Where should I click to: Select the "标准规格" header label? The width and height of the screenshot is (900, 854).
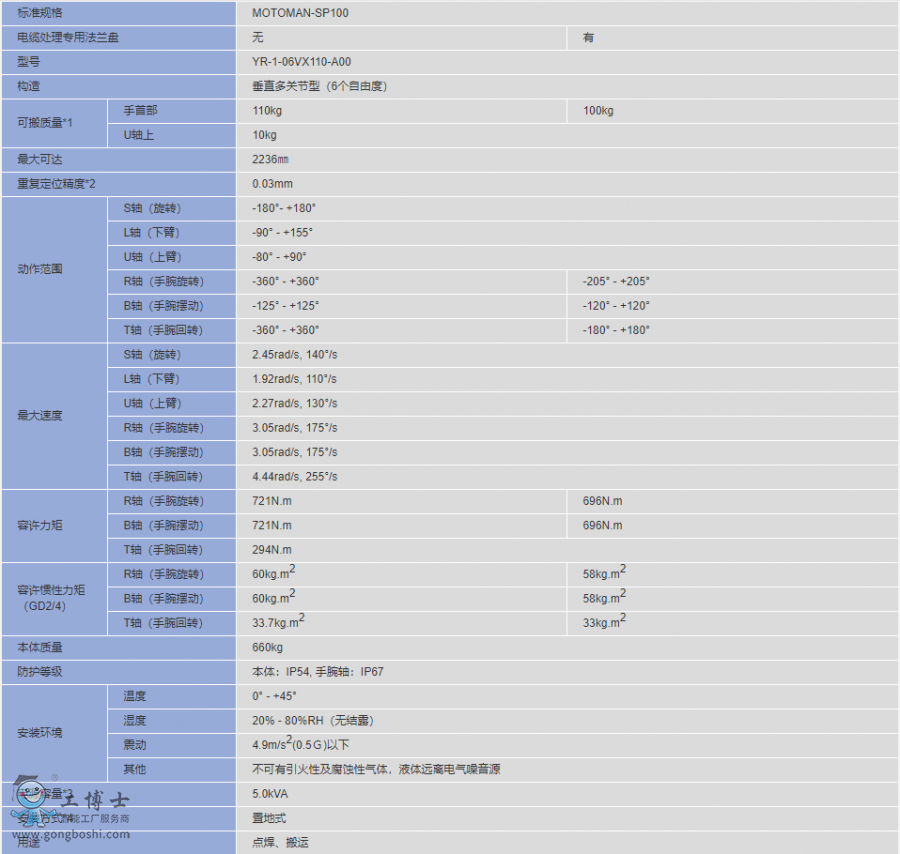(x=40, y=13)
